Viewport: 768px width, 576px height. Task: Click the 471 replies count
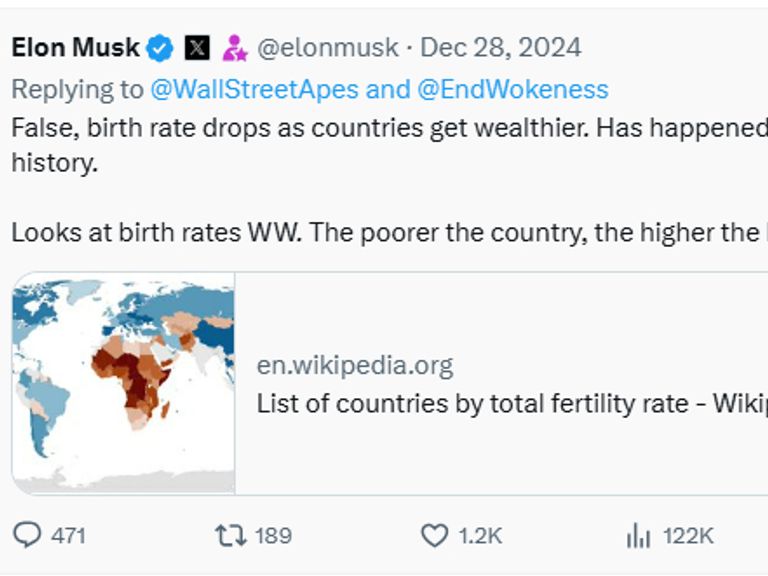(68, 536)
